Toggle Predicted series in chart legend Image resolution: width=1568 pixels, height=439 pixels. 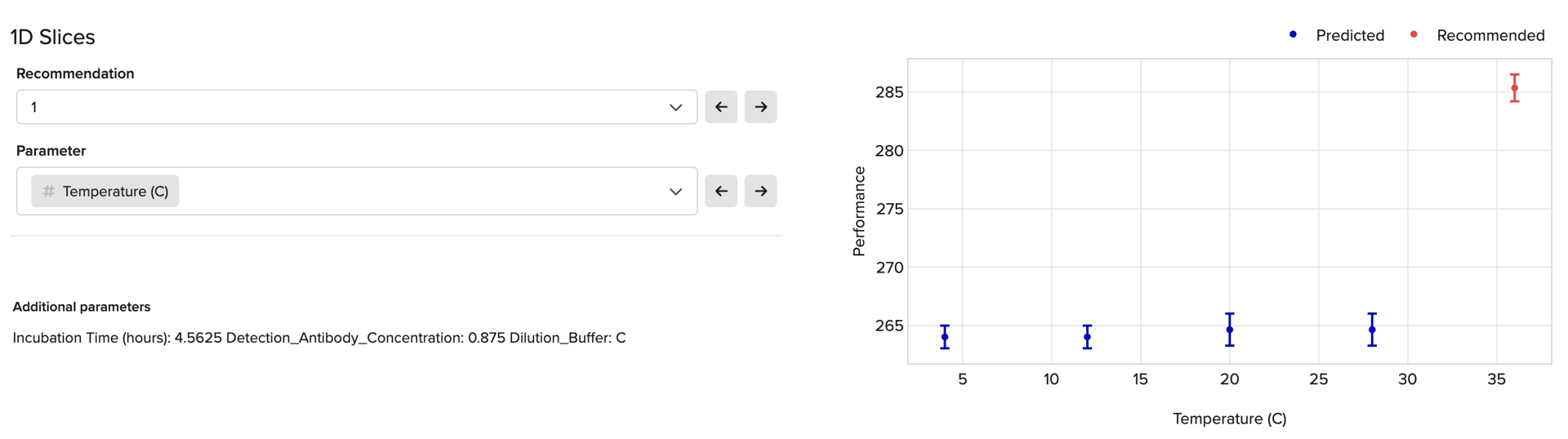[x=1349, y=35]
